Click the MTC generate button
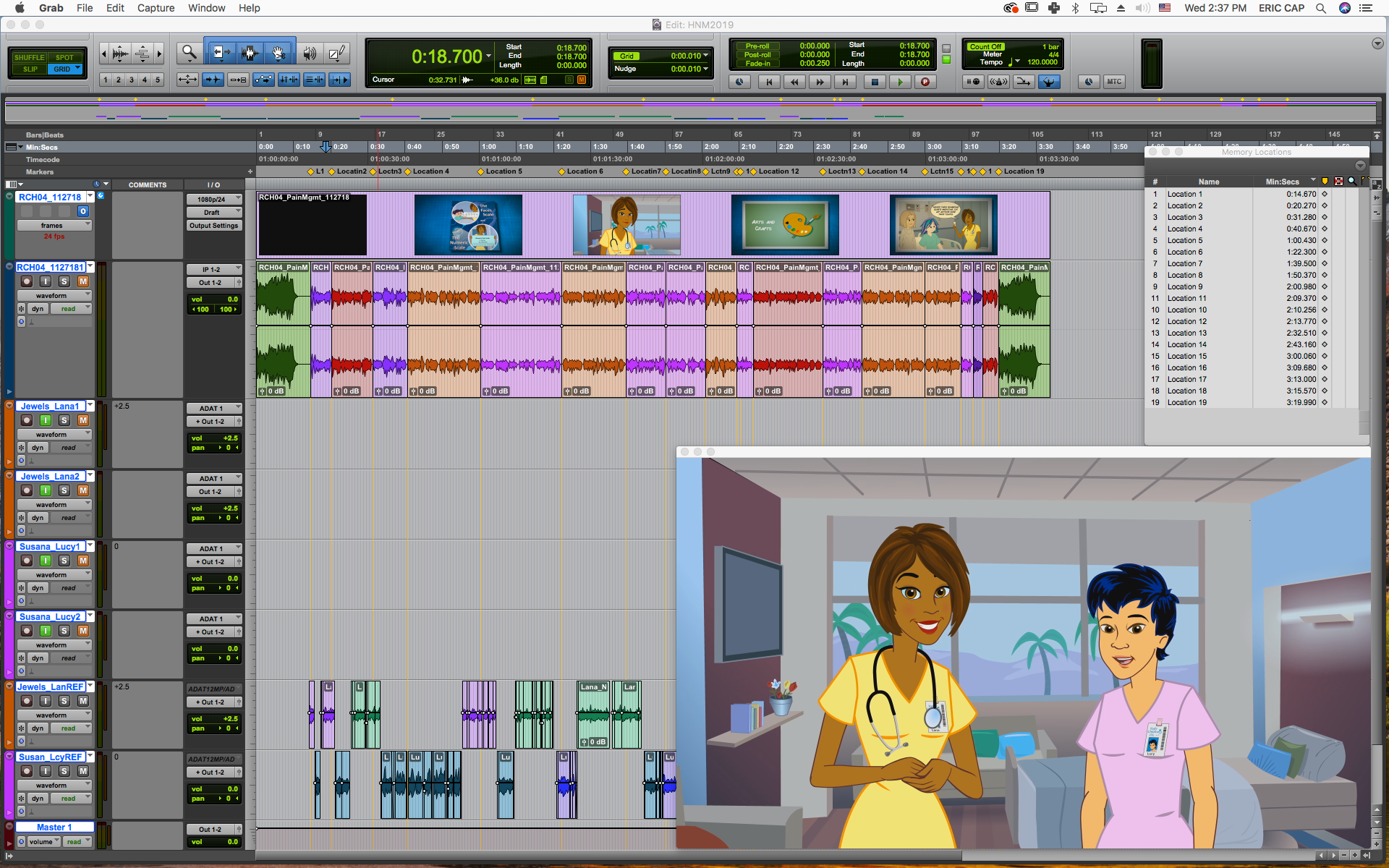The height and width of the screenshot is (868, 1389). pos(1114,82)
